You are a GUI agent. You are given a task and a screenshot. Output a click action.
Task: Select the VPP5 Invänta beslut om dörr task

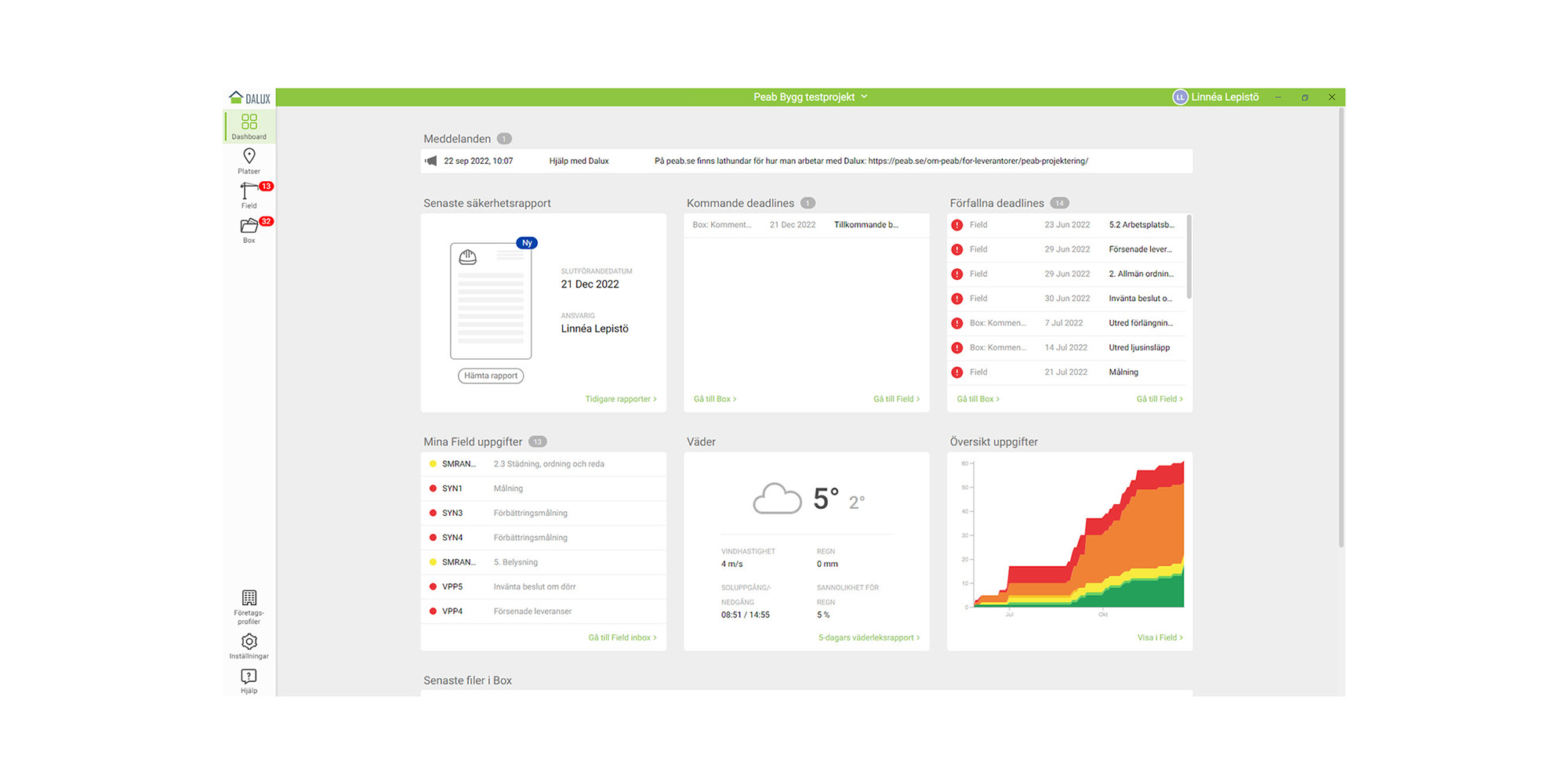click(543, 586)
